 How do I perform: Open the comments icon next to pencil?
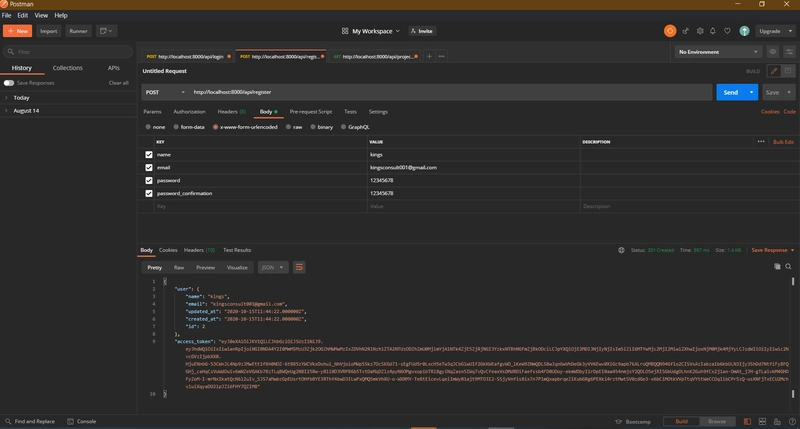[x=788, y=71]
